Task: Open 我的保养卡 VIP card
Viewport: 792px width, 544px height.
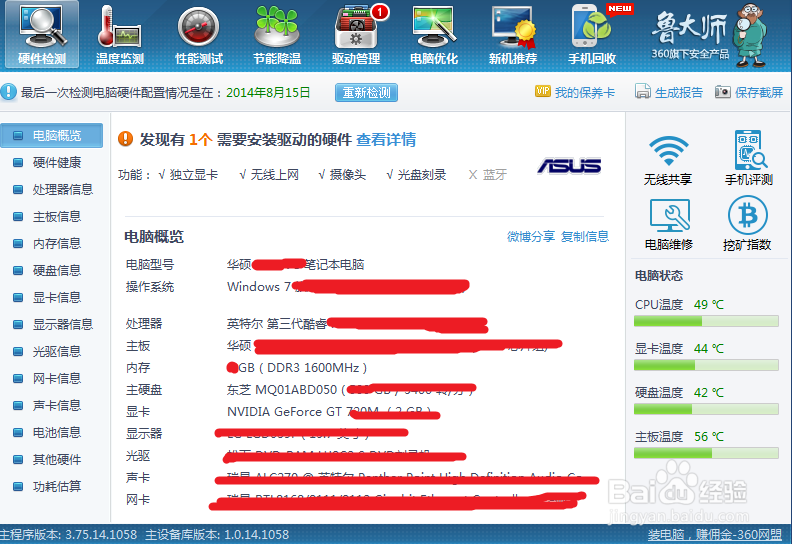Action: pyautogui.click(x=575, y=92)
